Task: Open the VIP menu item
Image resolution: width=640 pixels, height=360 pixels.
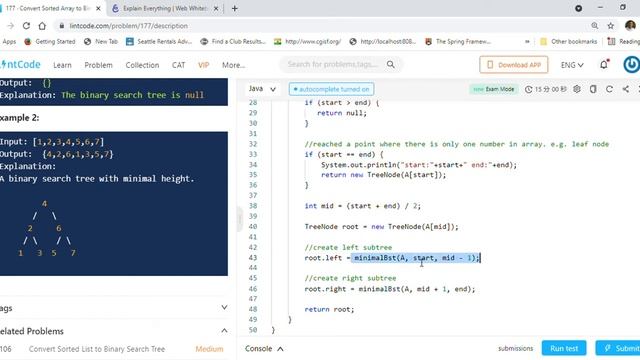Action: (203, 65)
